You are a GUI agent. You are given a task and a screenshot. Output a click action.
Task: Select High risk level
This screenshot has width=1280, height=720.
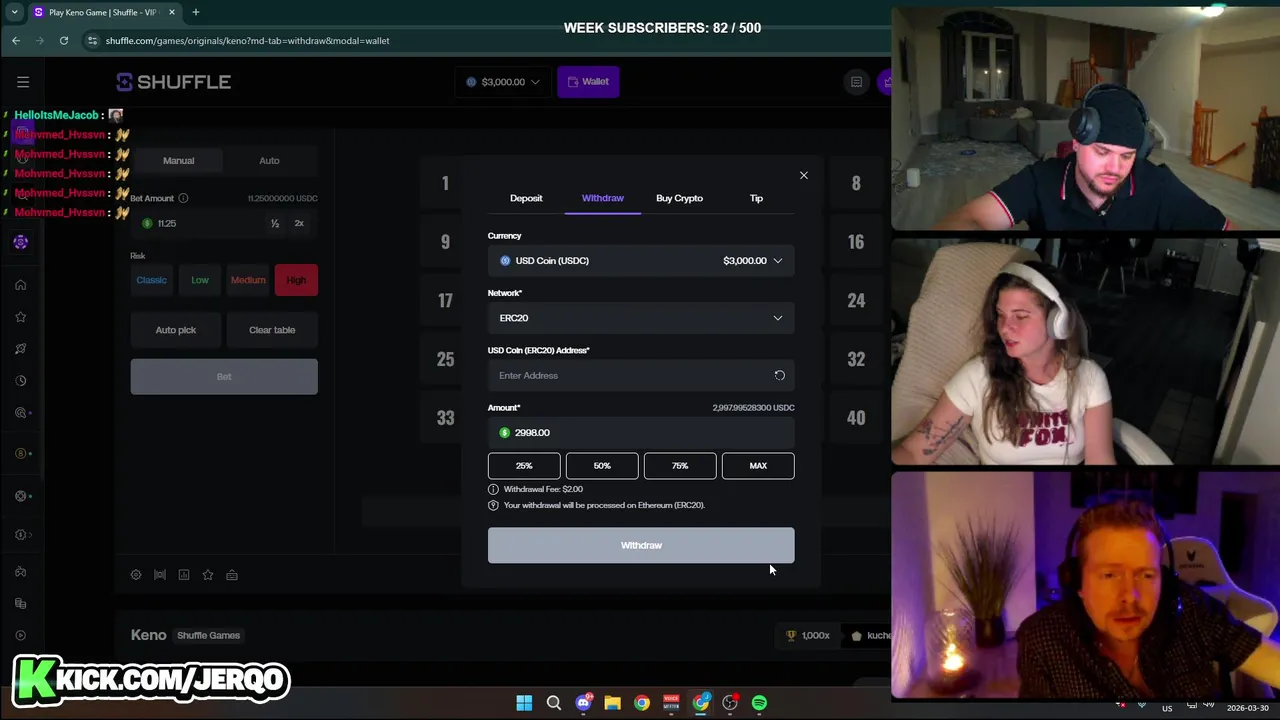coord(296,280)
